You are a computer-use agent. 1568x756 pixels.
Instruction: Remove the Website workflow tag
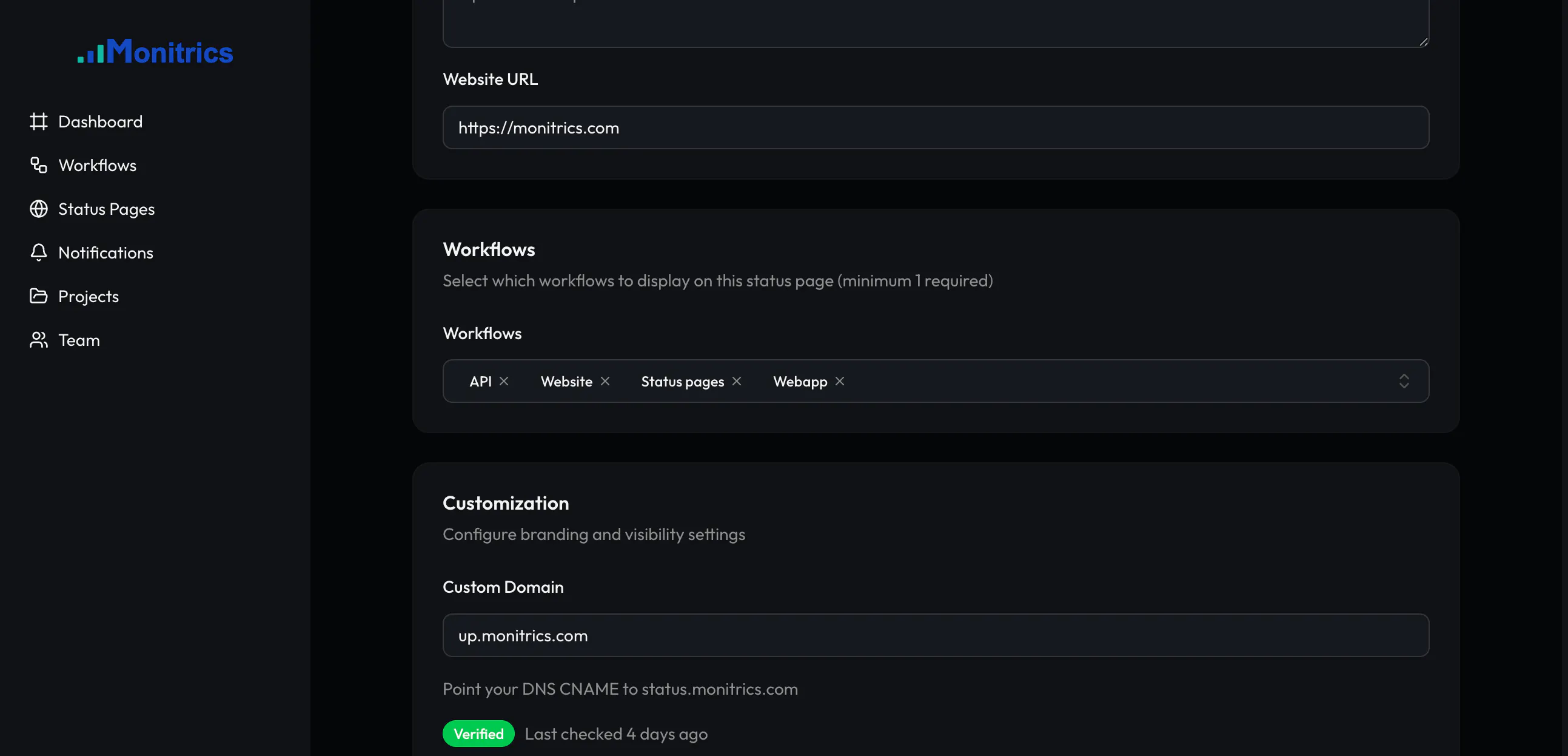pos(605,382)
